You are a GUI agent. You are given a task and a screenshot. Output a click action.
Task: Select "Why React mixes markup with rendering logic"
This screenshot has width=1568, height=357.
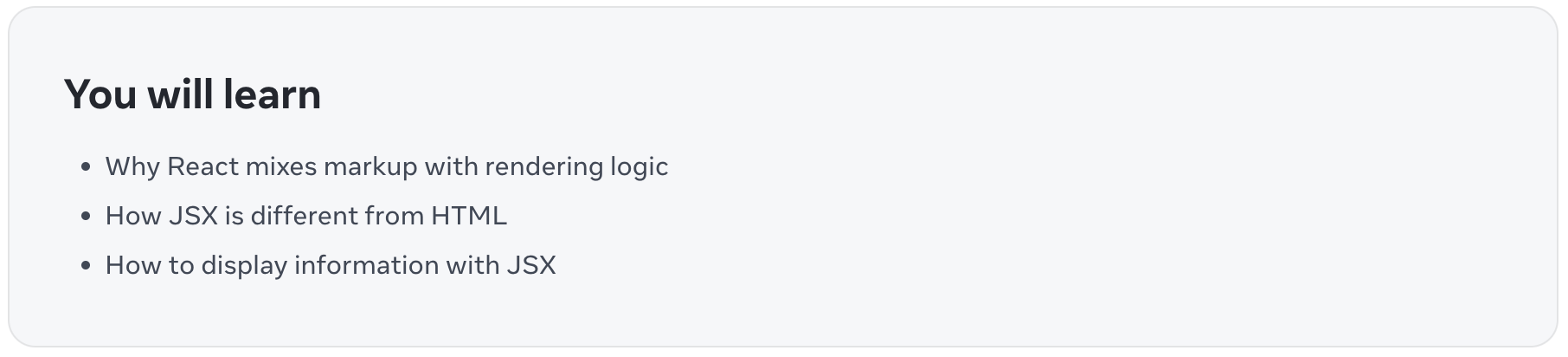tap(387, 166)
